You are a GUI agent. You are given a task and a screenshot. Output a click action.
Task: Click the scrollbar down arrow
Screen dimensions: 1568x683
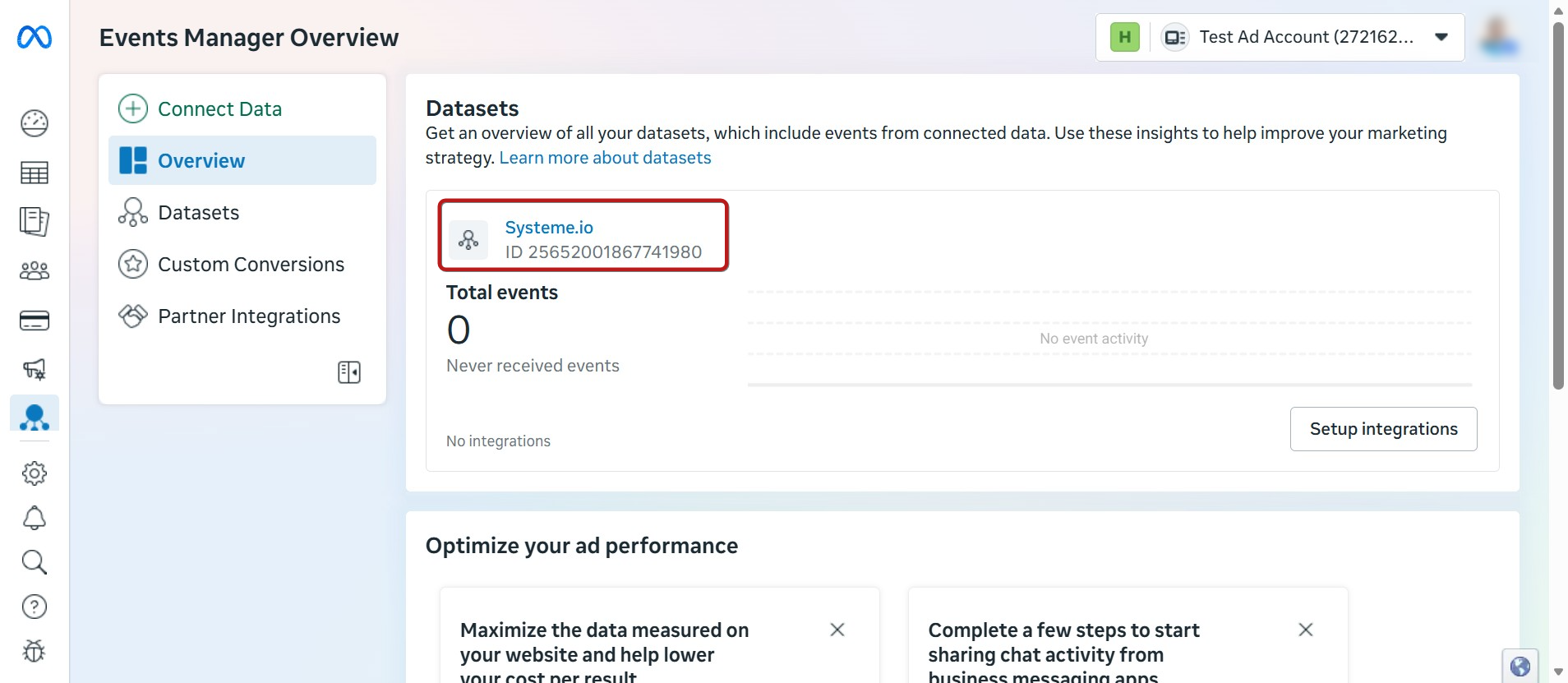(1558, 672)
